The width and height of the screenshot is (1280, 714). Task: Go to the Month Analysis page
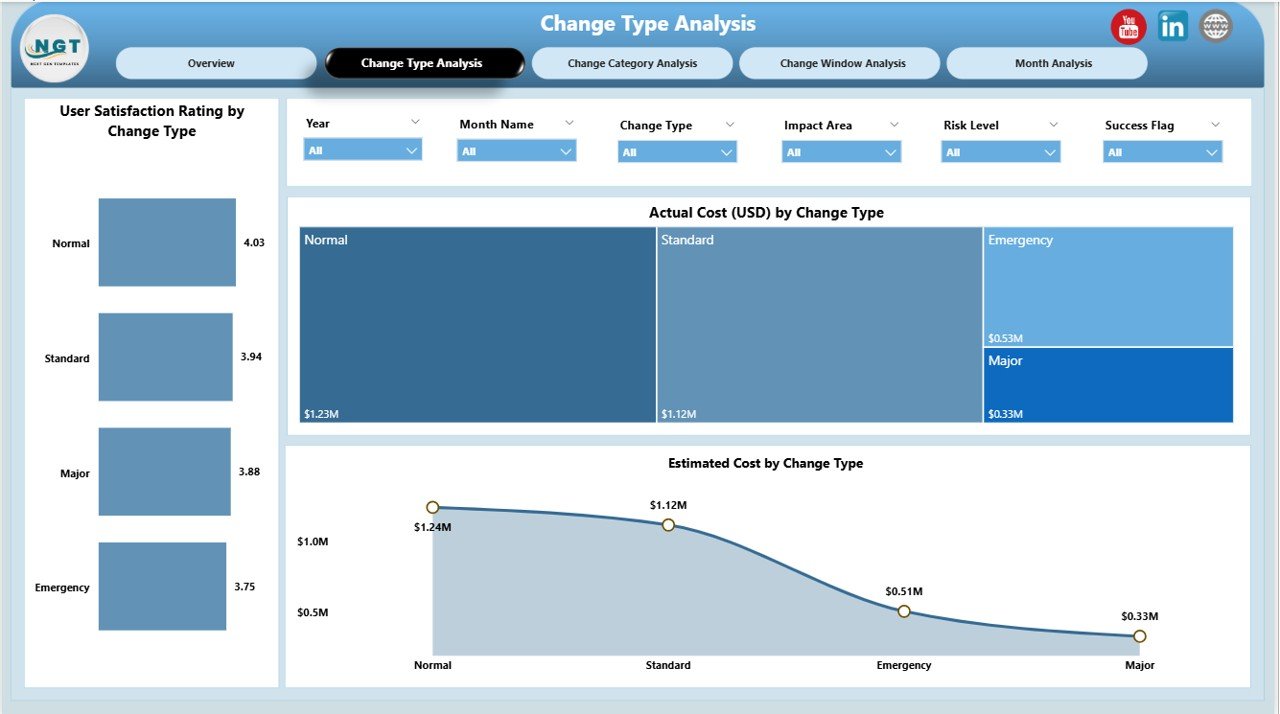[x=1046, y=62]
